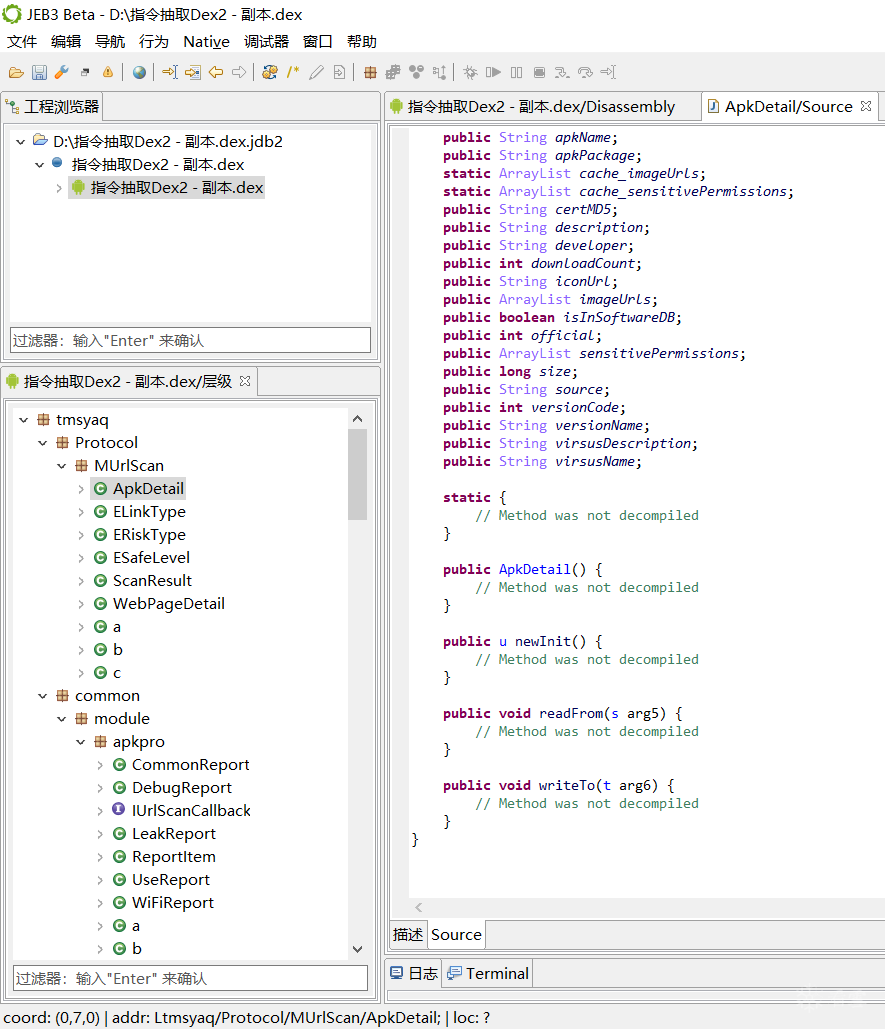Switch to the Disassembly tab
Viewport: 885px width, 1029px height.
pos(541,106)
